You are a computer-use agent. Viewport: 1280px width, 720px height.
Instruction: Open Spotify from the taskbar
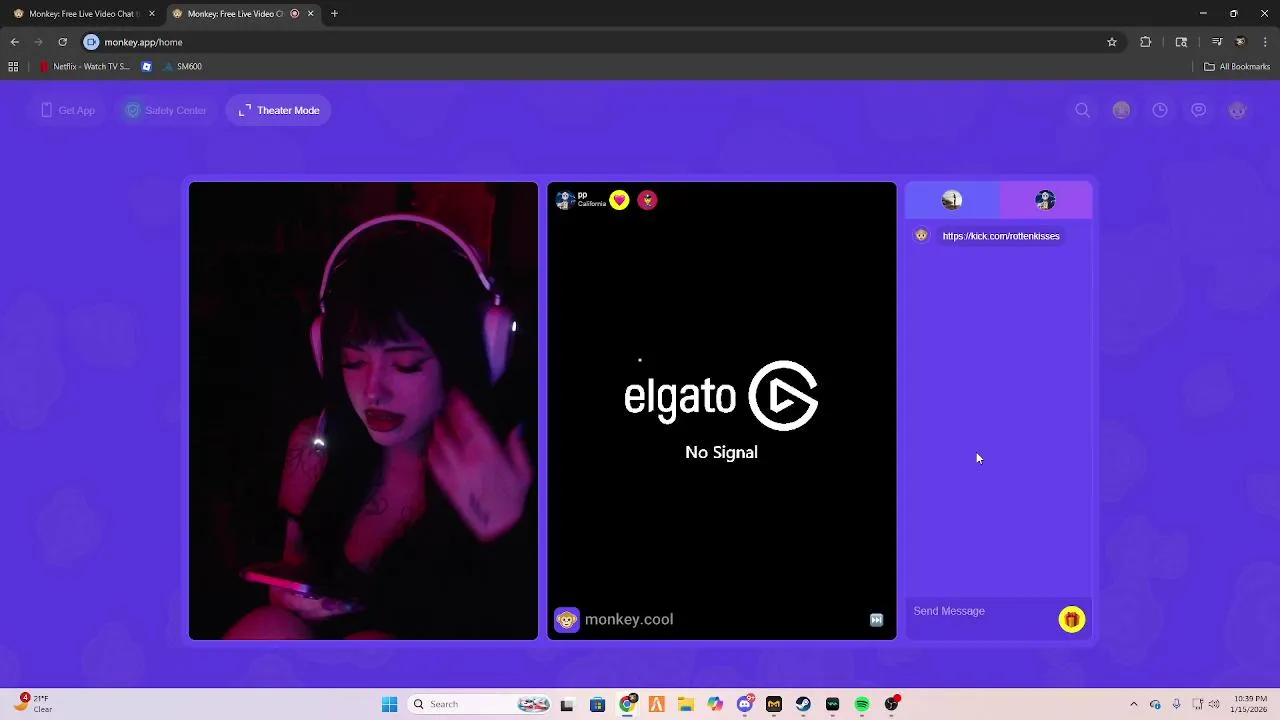pos(862,704)
